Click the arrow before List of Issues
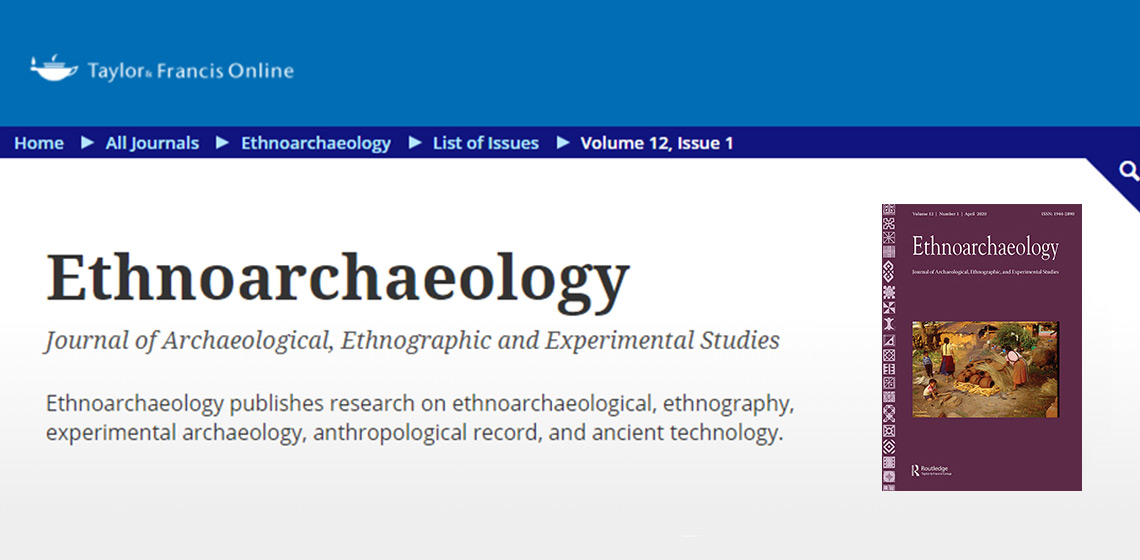 point(414,143)
